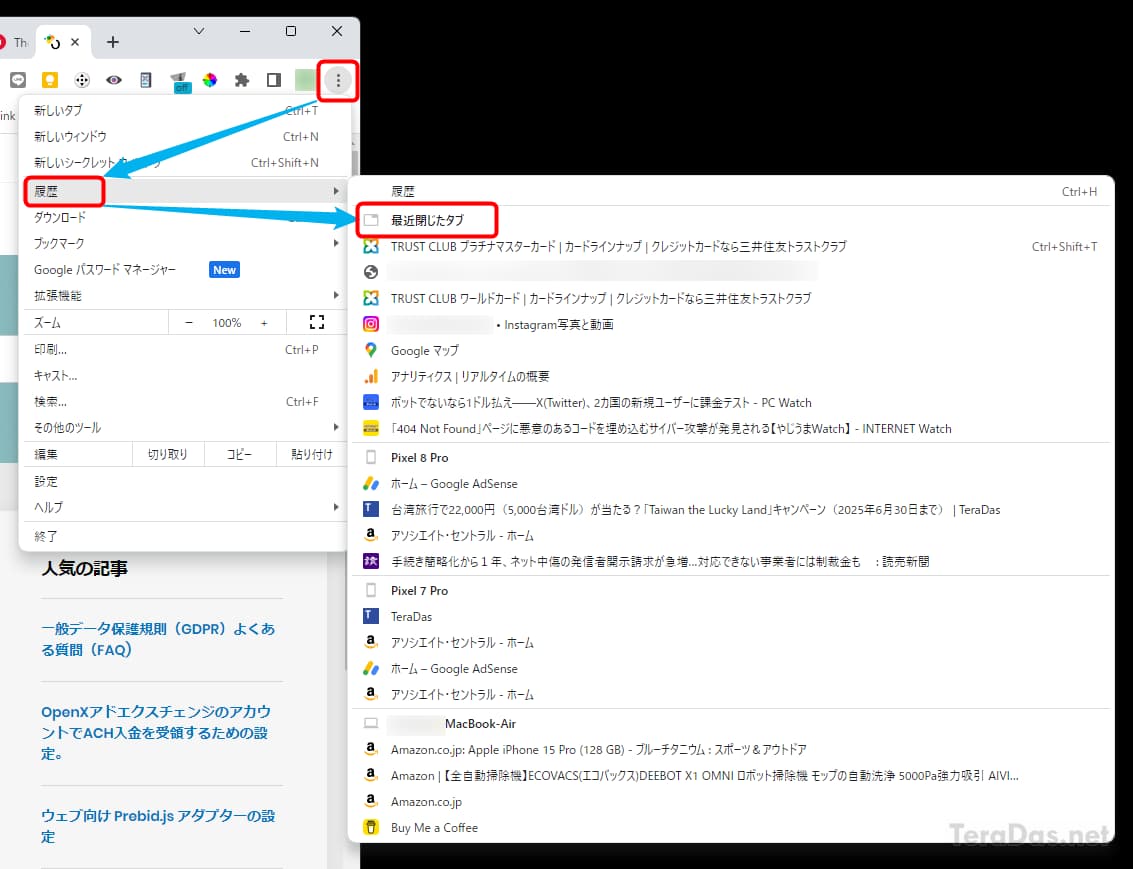Expand the ブックマーク submenu

point(184,243)
